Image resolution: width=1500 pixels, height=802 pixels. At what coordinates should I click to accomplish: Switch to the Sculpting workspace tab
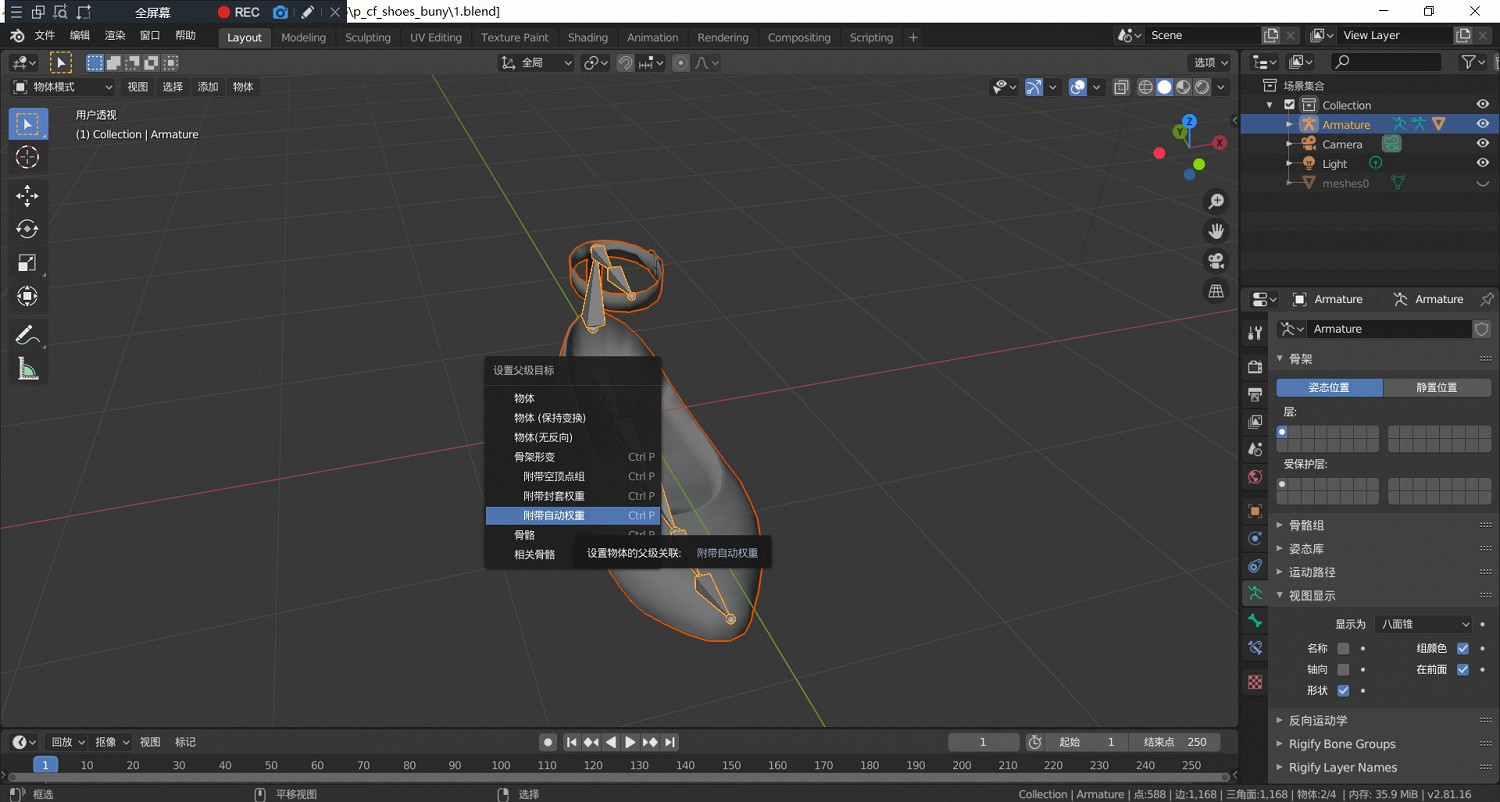(x=368, y=37)
